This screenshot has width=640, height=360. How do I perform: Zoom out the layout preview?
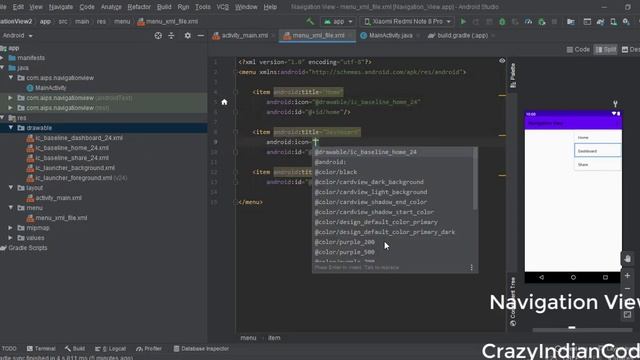point(627,289)
